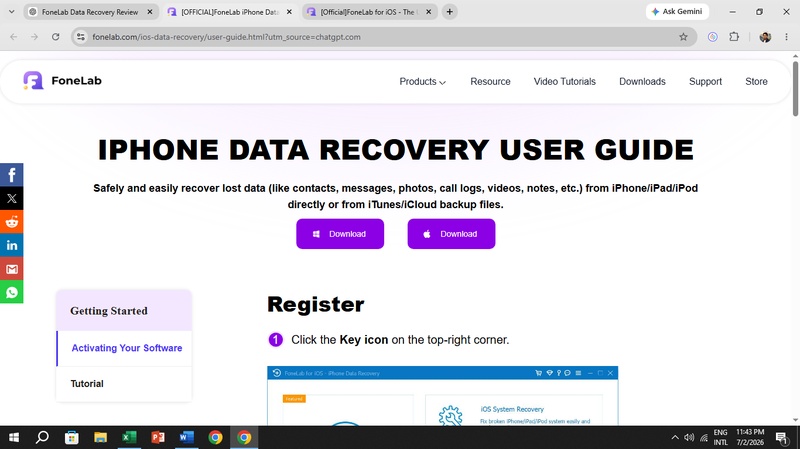Open Windows Start menu
The height and width of the screenshot is (449, 800).
[x=14, y=437]
